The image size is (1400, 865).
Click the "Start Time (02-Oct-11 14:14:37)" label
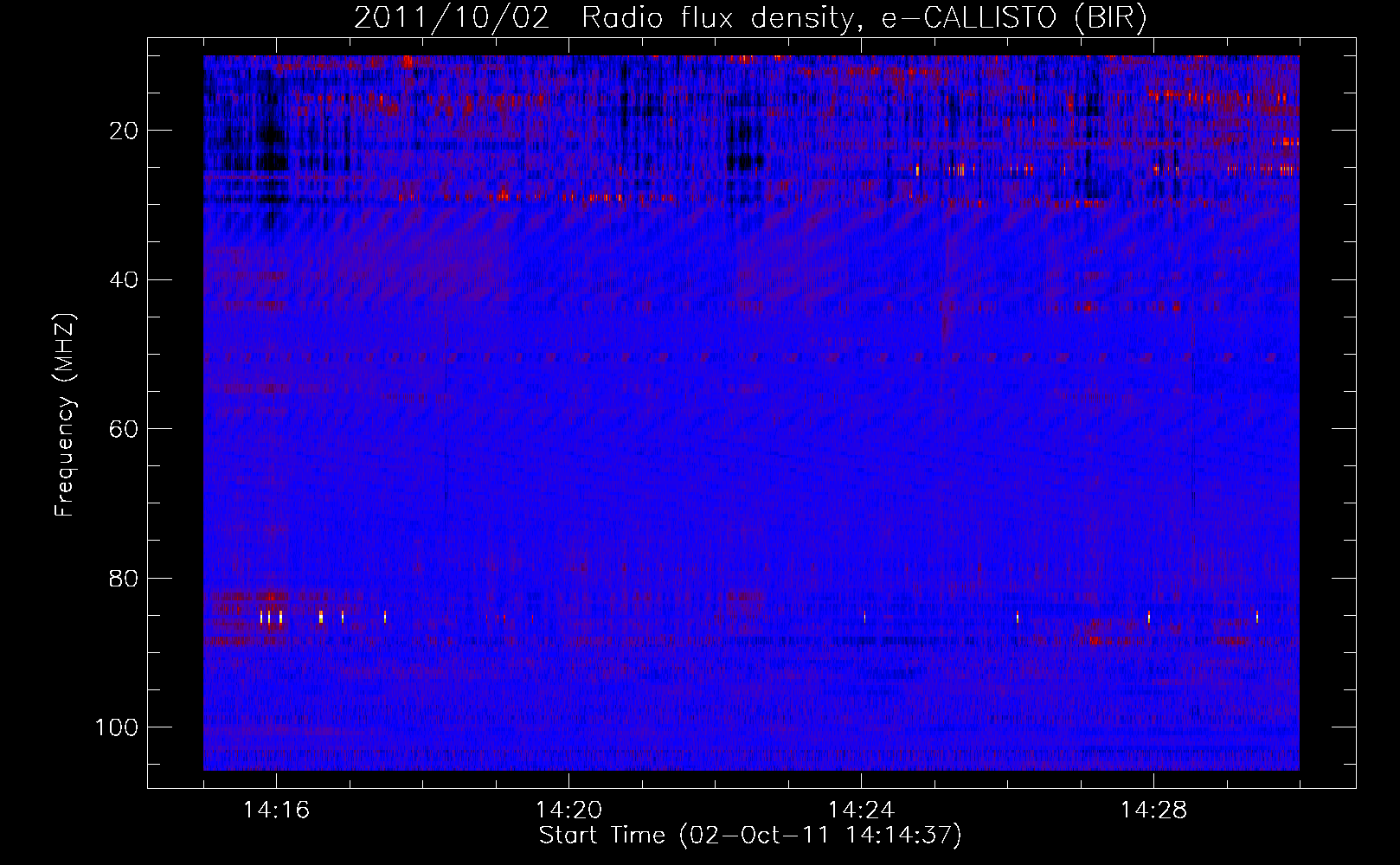(x=750, y=836)
